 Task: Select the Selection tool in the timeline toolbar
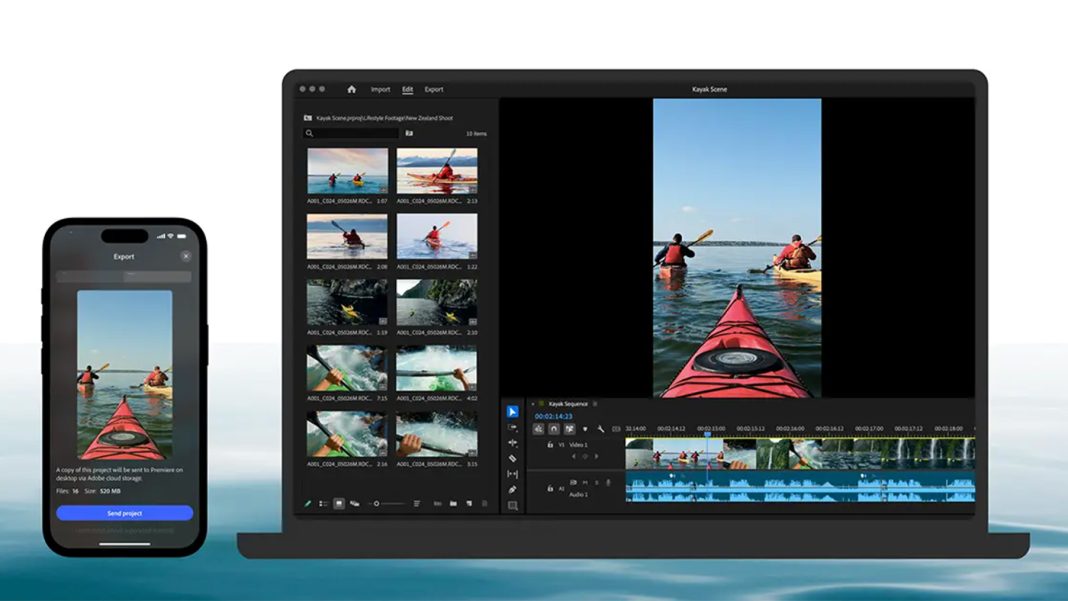point(512,412)
